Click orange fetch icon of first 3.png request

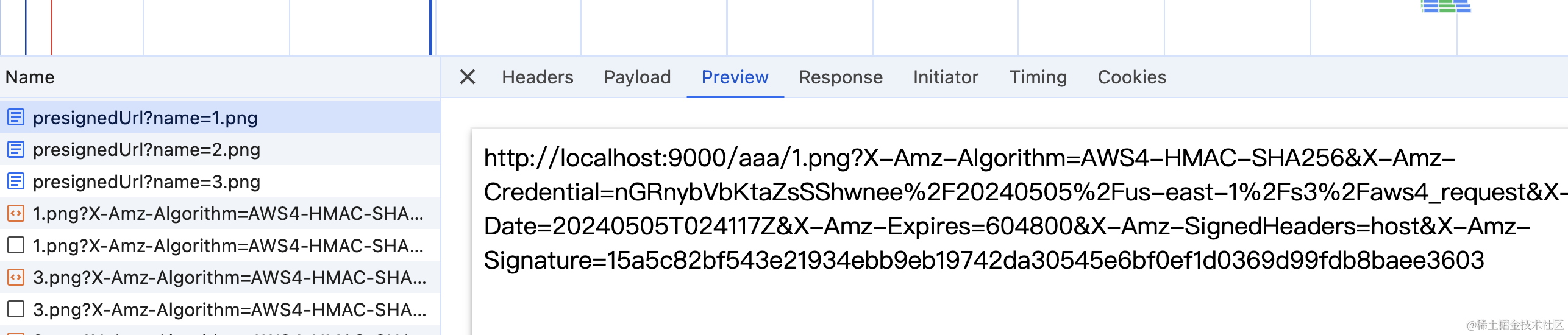pos(16,278)
